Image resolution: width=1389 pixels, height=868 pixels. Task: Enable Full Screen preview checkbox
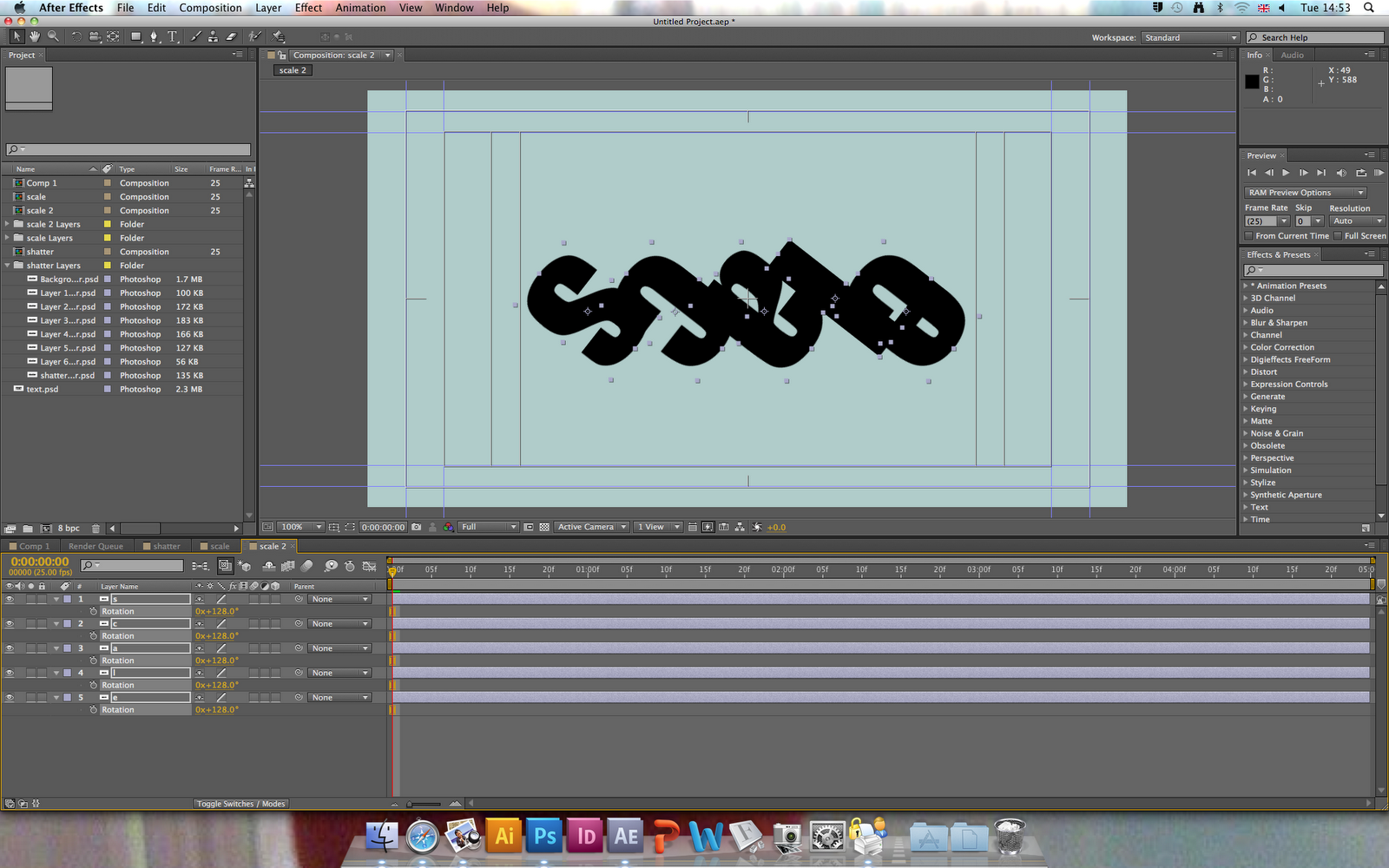pyautogui.click(x=1338, y=236)
